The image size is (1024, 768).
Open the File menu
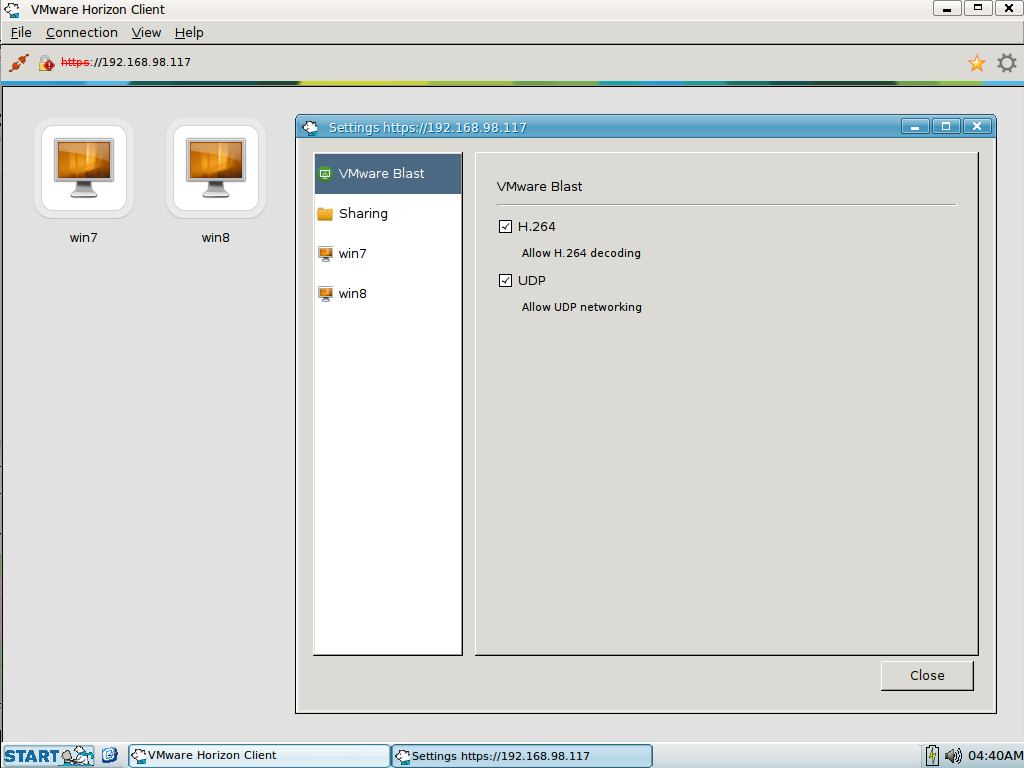point(20,32)
